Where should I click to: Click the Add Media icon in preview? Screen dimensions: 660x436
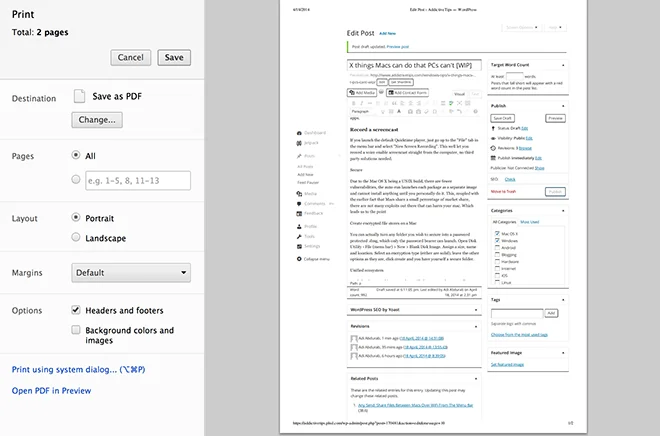pyautogui.click(x=352, y=93)
